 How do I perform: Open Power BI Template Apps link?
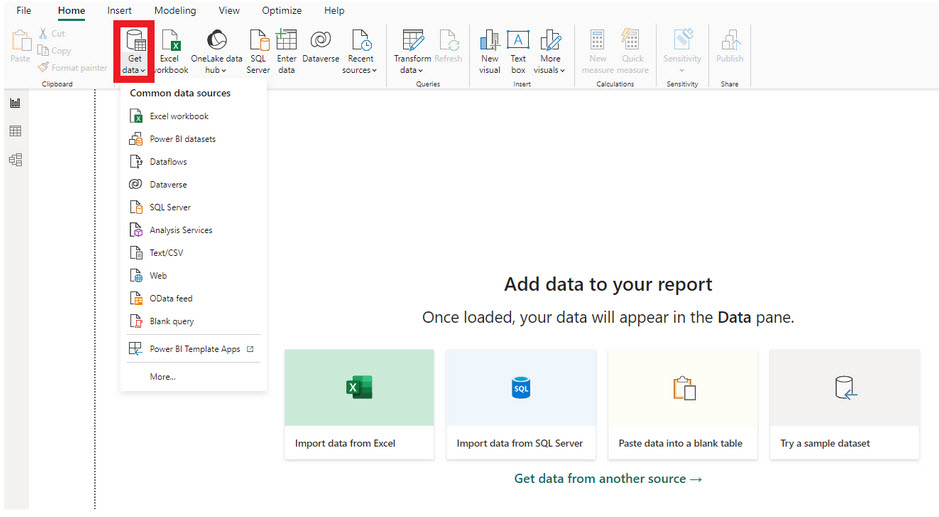pos(193,349)
